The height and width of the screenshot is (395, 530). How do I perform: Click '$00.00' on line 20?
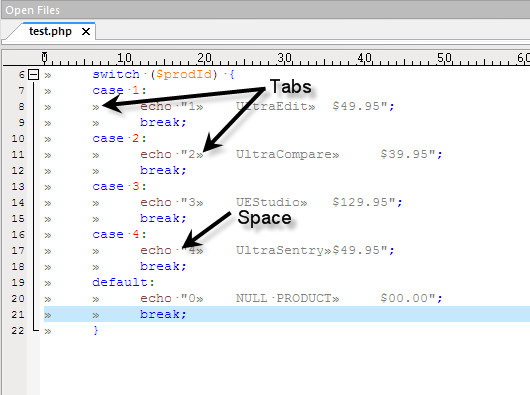[x=404, y=298]
